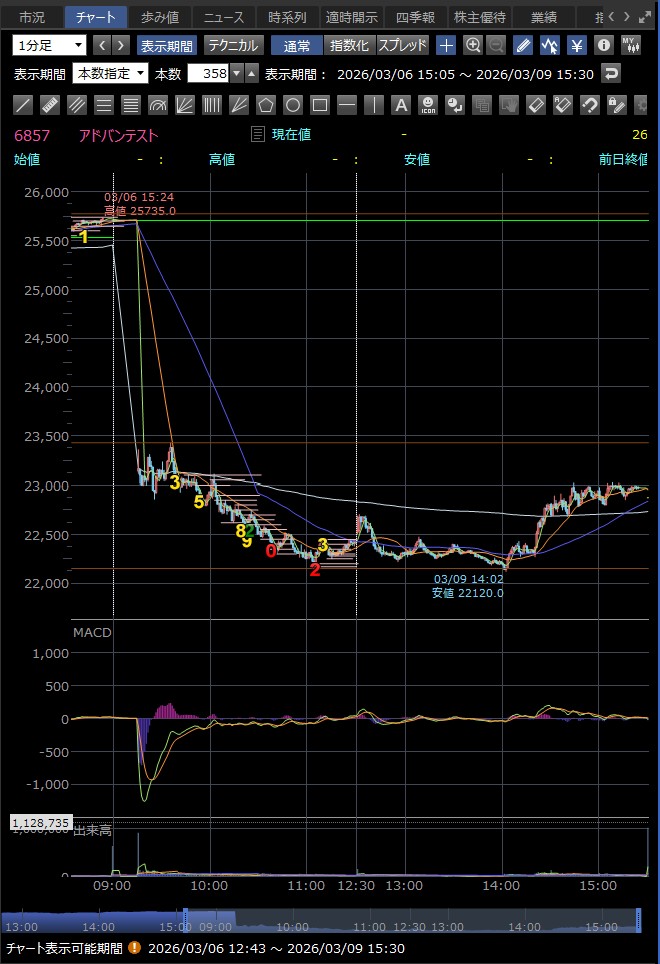
Task: Toggle the crosshair cursor button
Action: click(x=446, y=45)
